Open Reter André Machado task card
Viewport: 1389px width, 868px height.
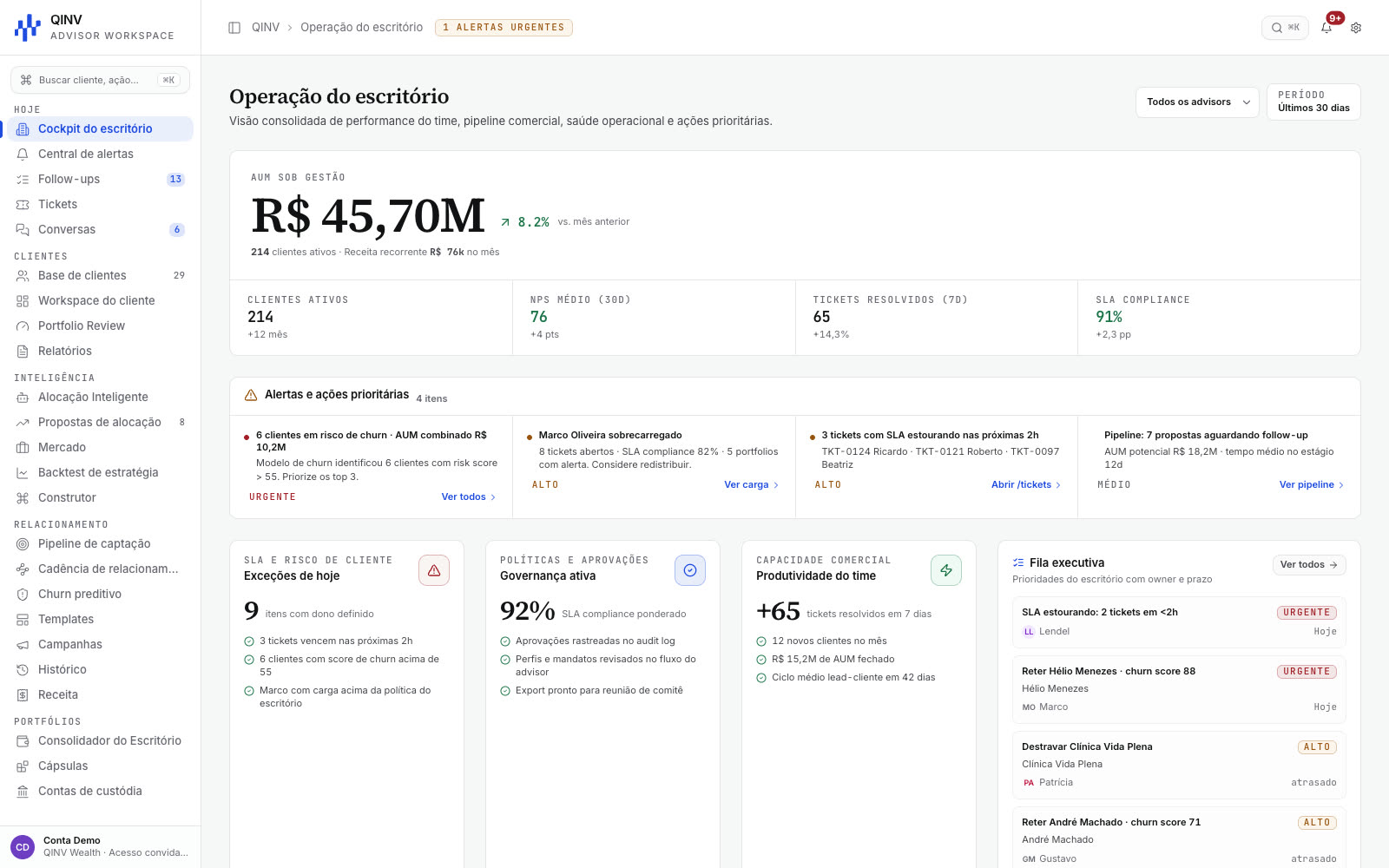1179,838
